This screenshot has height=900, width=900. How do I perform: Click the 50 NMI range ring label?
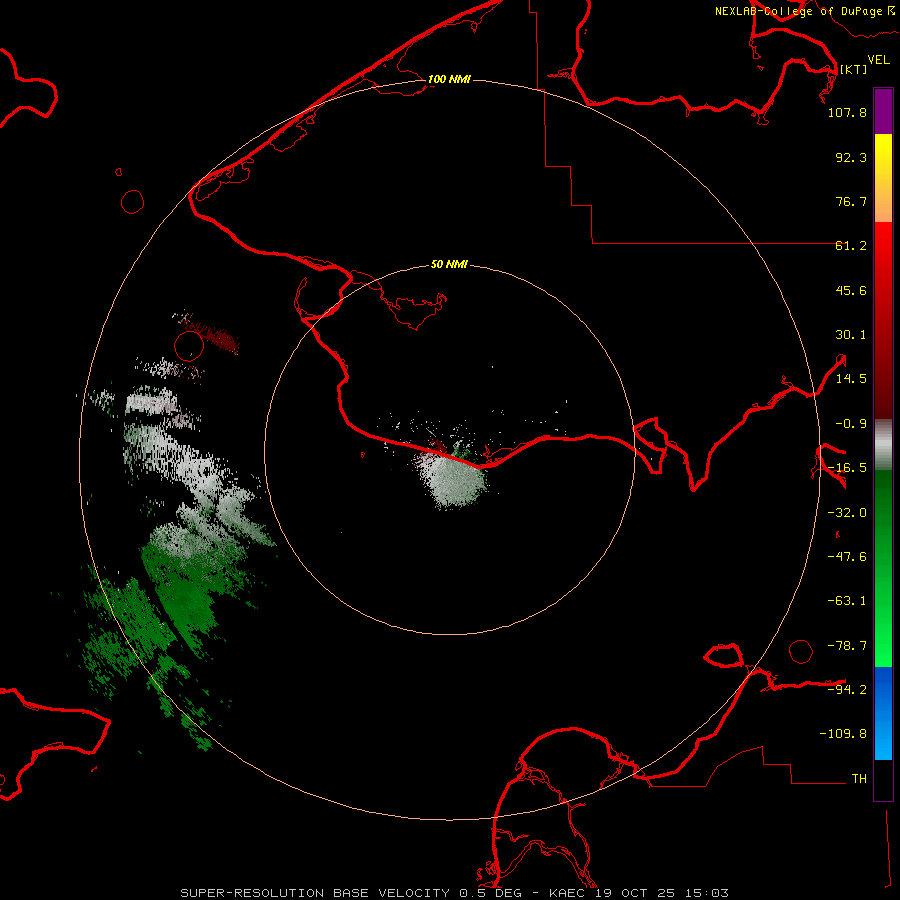[449, 264]
